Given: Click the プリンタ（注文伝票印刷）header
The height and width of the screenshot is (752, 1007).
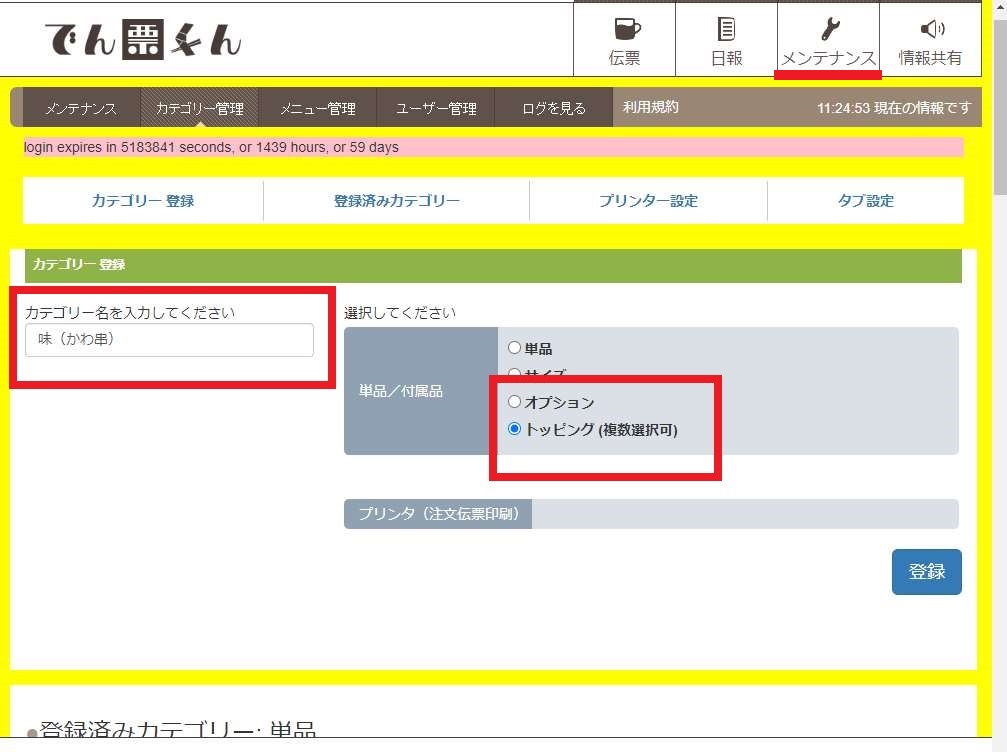Looking at the screenshot, I should tap(437, 513).
